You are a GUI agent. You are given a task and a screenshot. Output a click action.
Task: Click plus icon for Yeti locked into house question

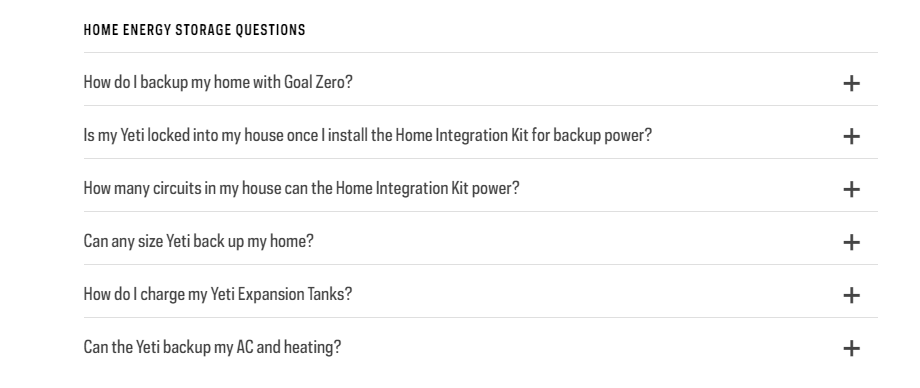(x=851, y=136)
